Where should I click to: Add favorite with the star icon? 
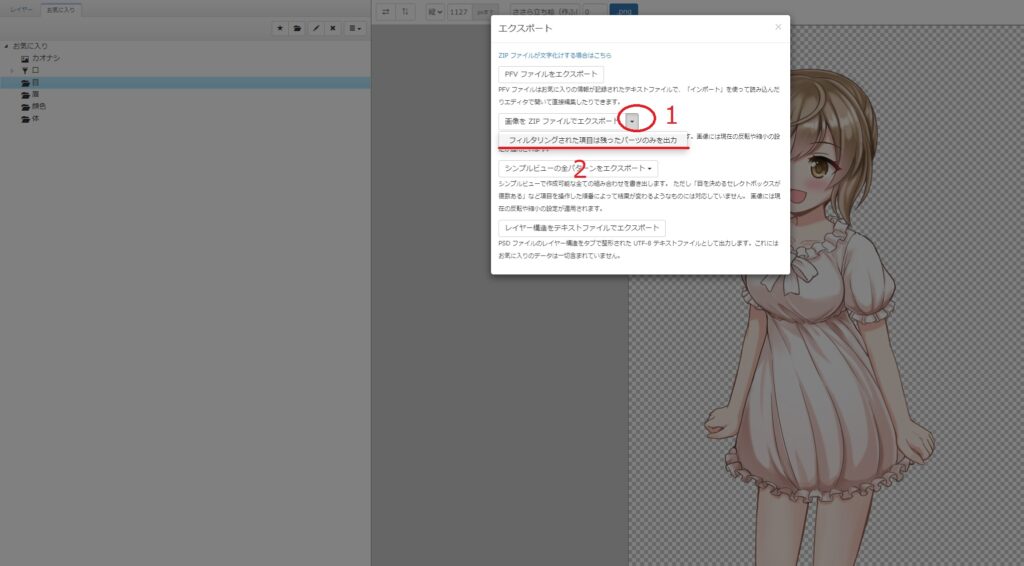[280, 29]
